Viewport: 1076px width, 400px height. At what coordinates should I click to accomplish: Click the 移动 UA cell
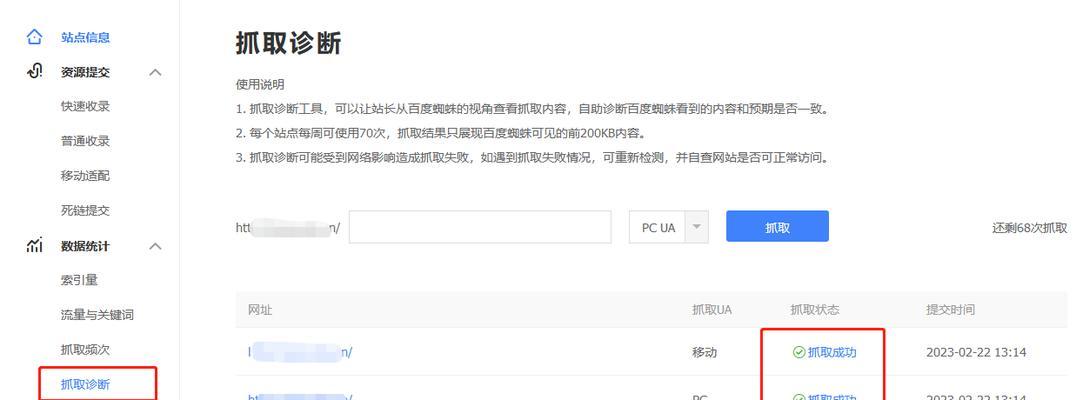(705, 352)
